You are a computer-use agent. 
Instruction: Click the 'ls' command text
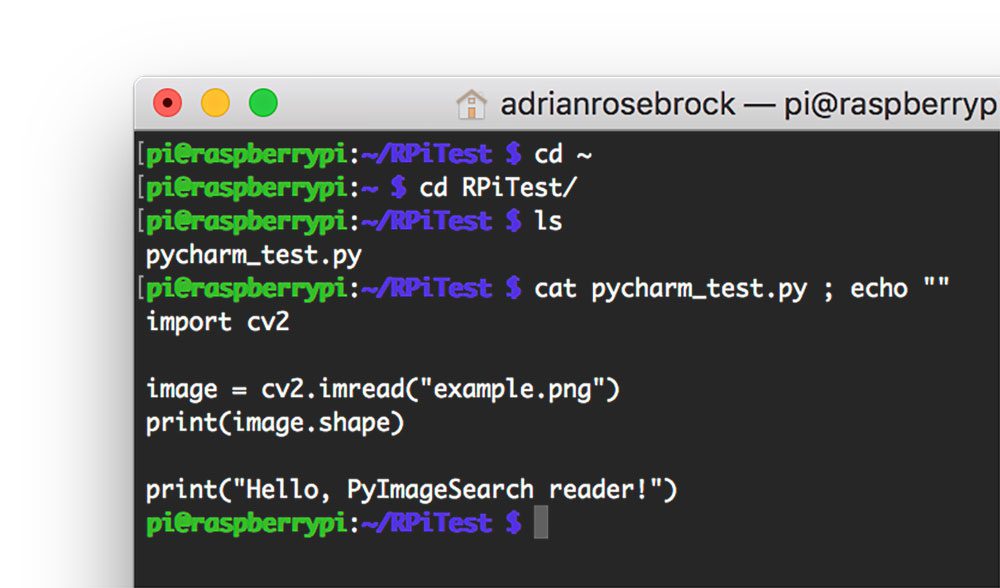548,221
